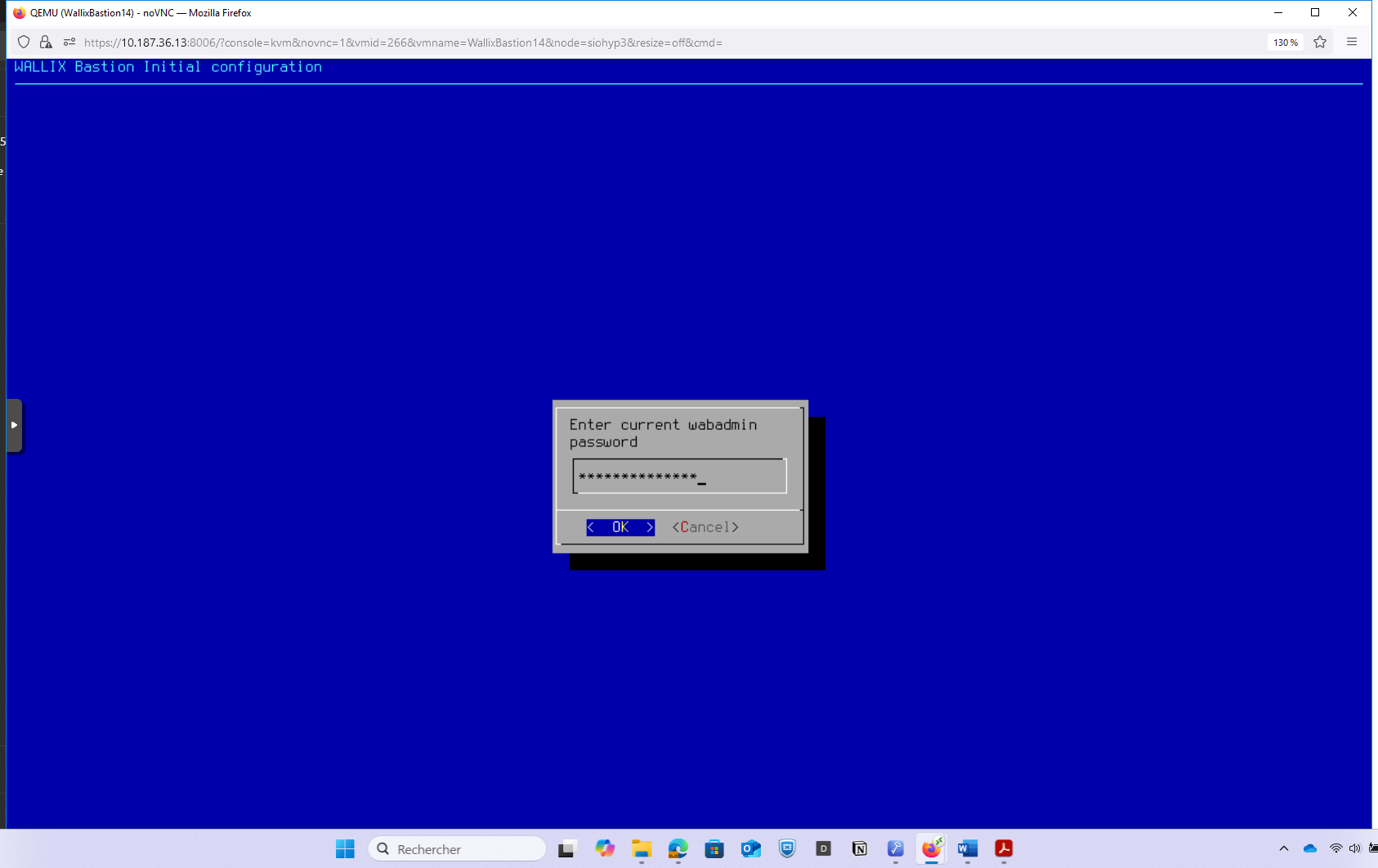
Task: Open the Firefox hamburger menu
Action: click(x=1352, y=43)
